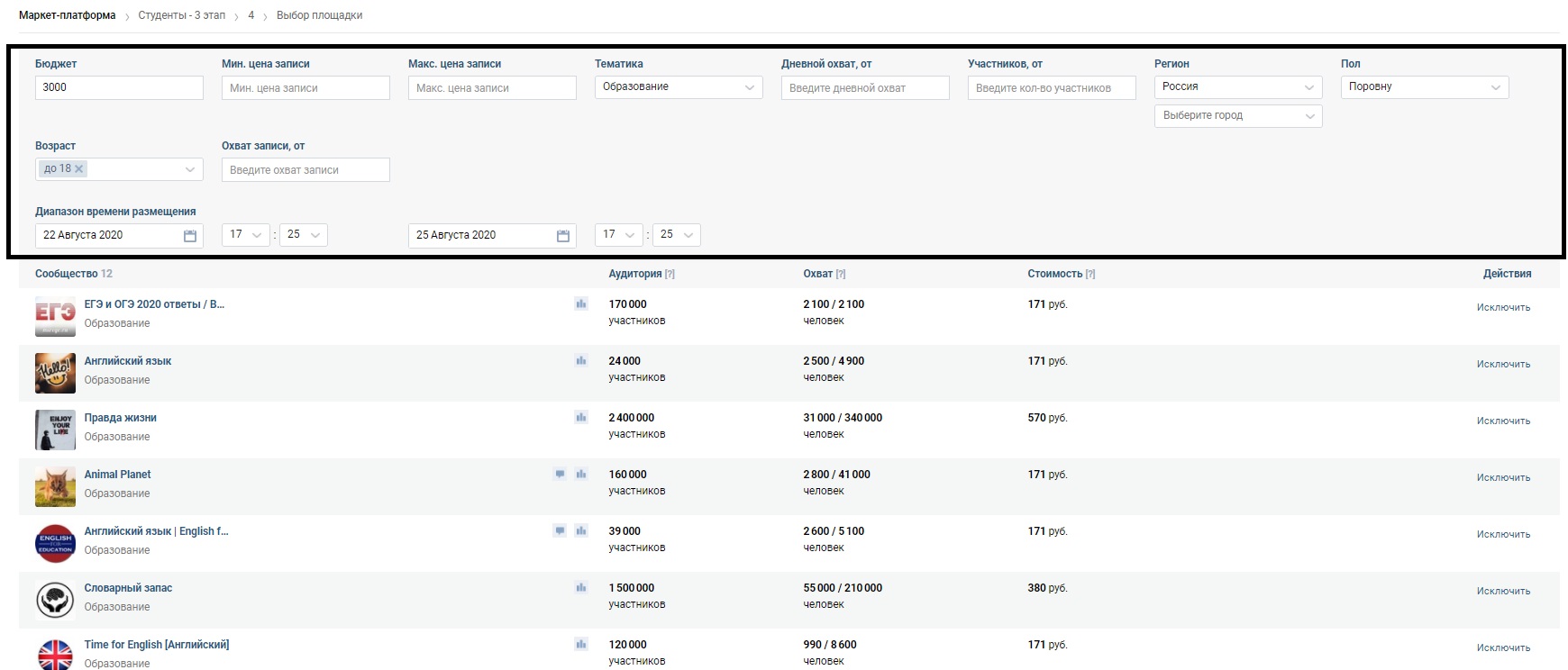Open the Тематика dropdown showing Образование
Viewport: 1568px width, 670px height.
coord(679,87)
